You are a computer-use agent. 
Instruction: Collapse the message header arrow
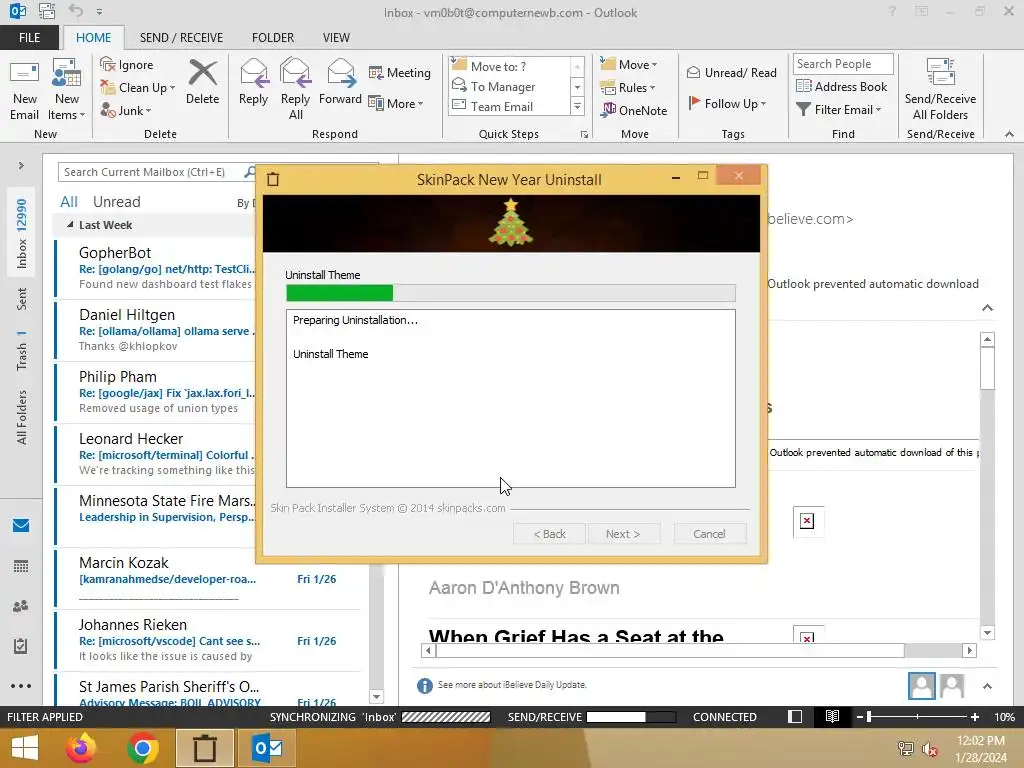pos(987,308)
